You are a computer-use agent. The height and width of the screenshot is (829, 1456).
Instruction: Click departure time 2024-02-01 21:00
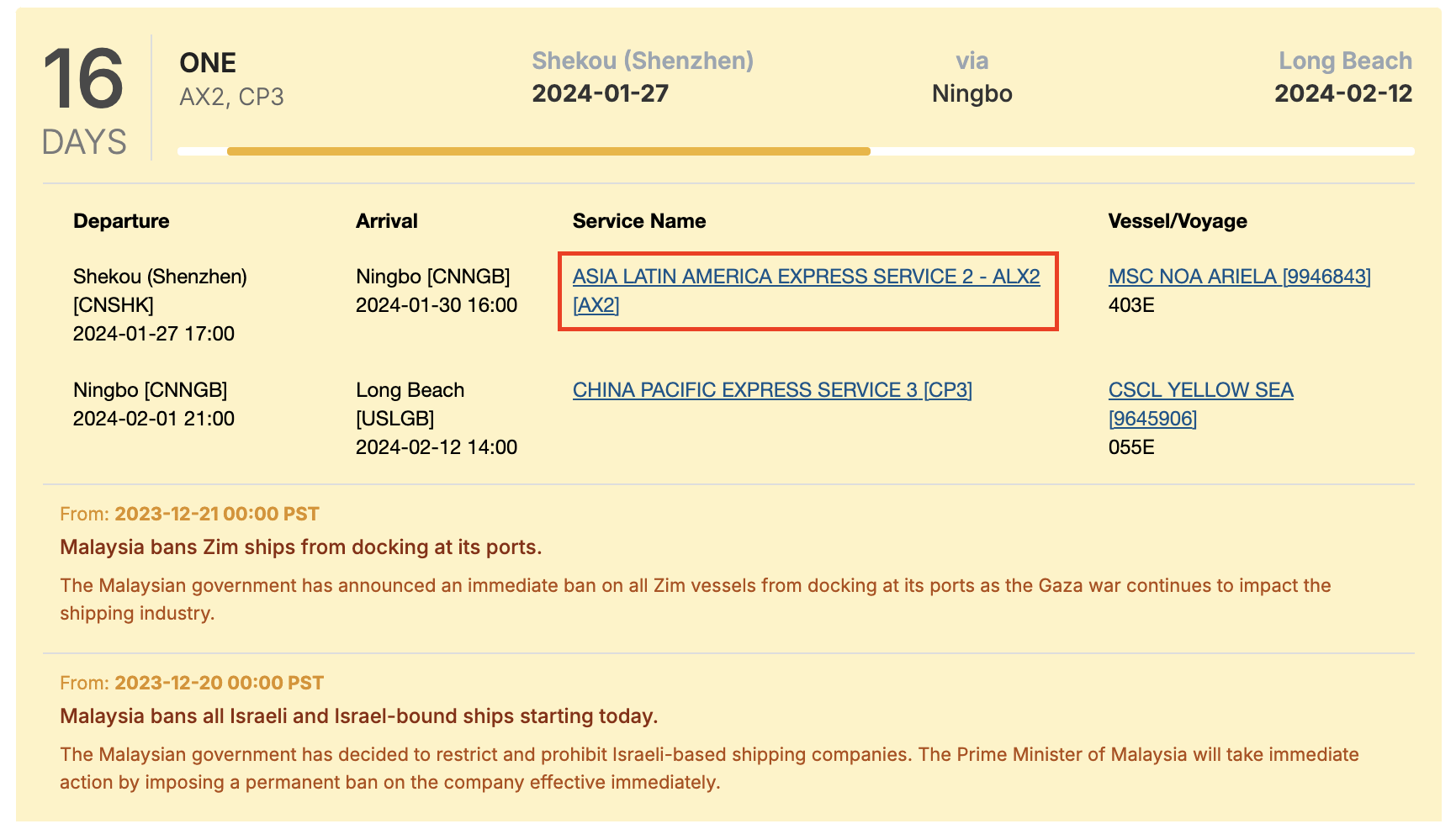click(154, 419)
